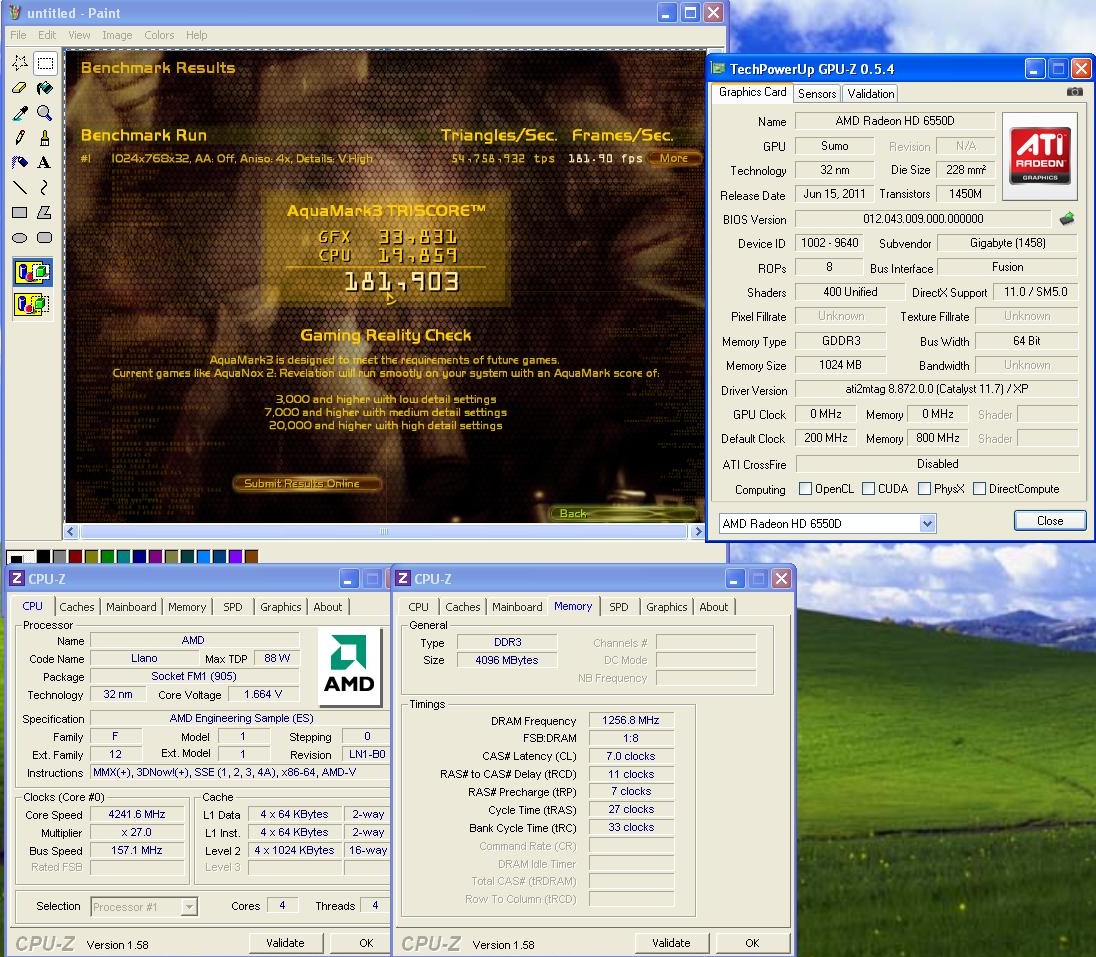Click the Paint title bar palette icon

point(15,13)
